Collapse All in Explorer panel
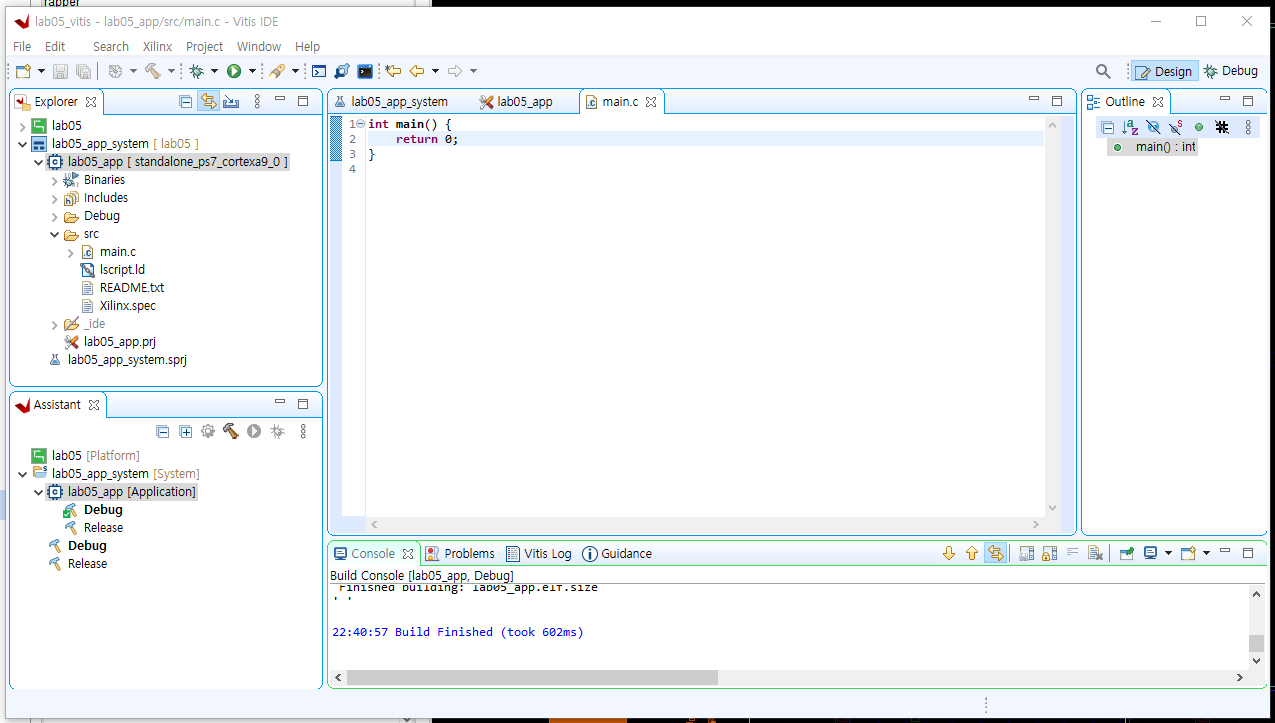 click(185, 101)
